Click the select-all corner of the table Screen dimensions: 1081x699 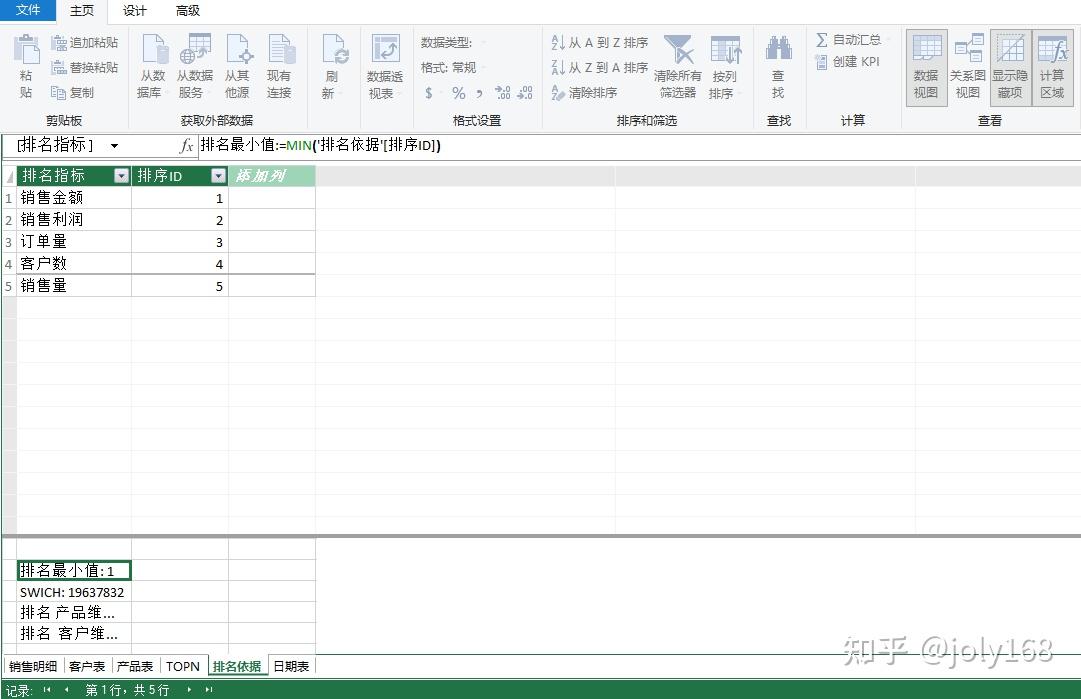(x=9, y=176)
